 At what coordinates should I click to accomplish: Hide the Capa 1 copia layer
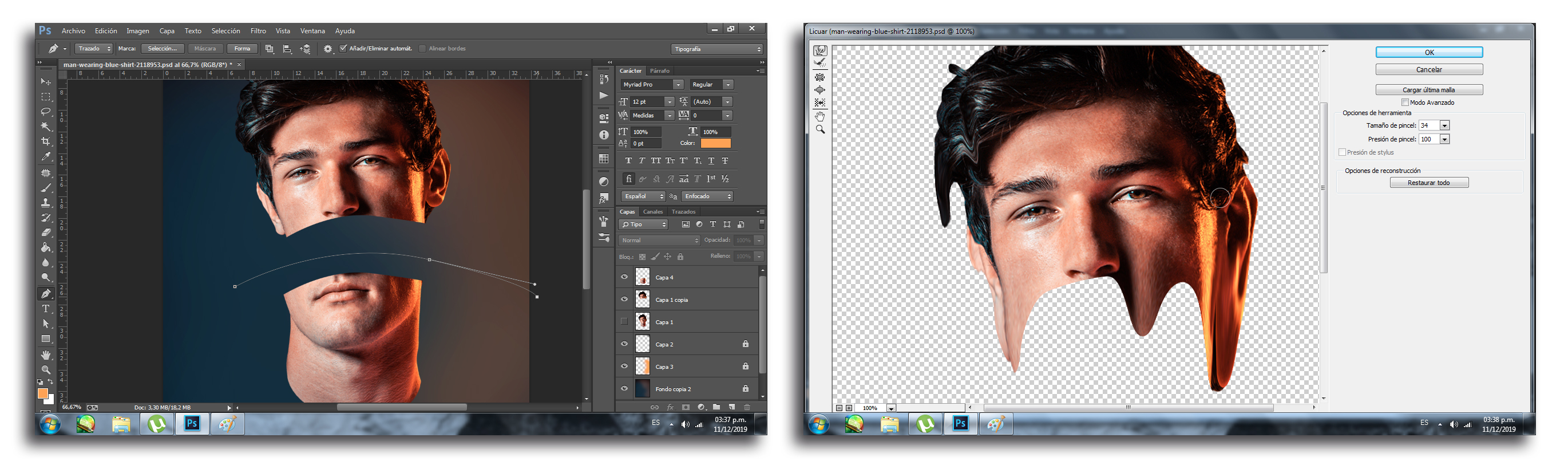pos(624,300)
